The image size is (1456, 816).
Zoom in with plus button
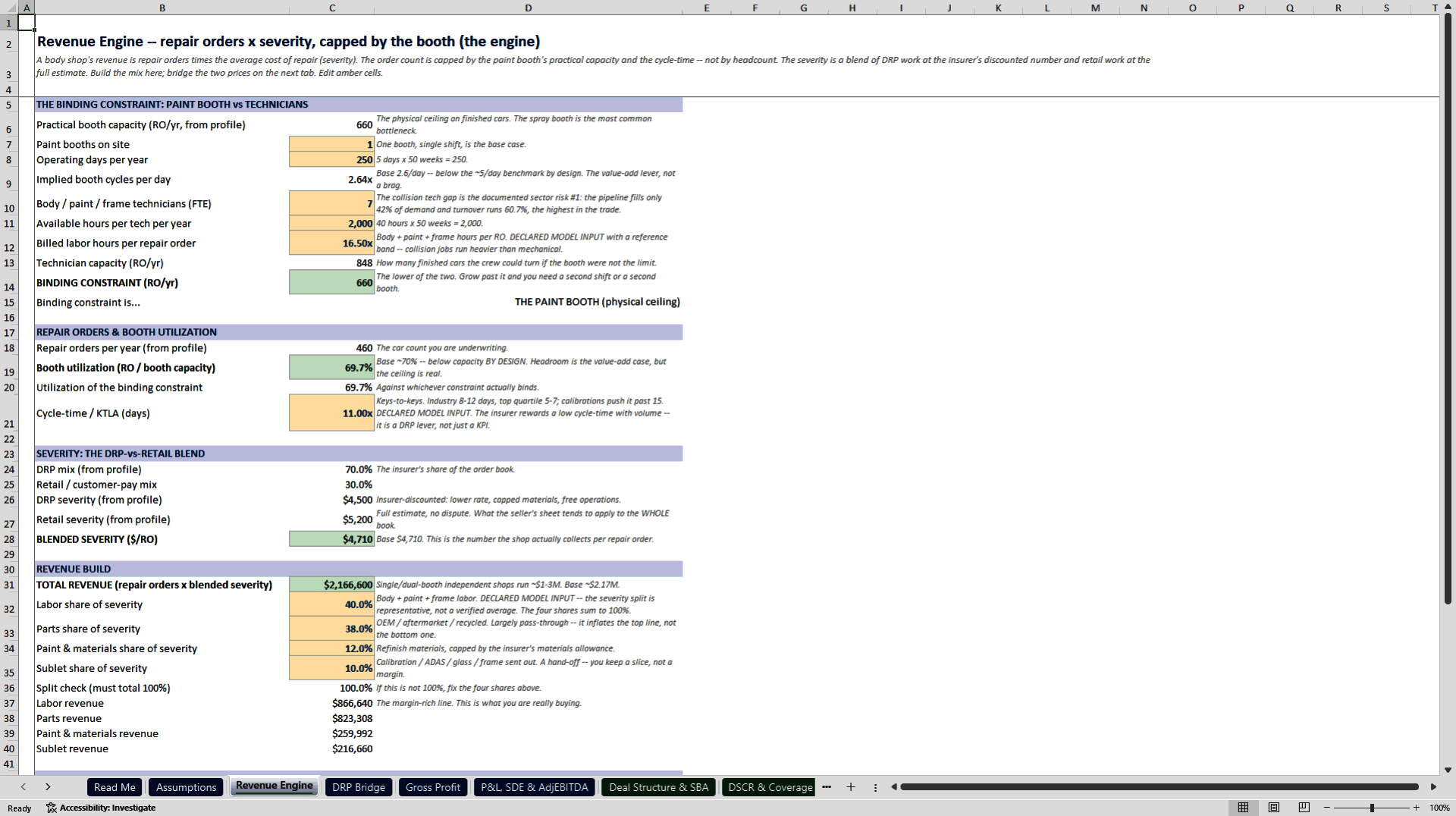pos(1416,808)
